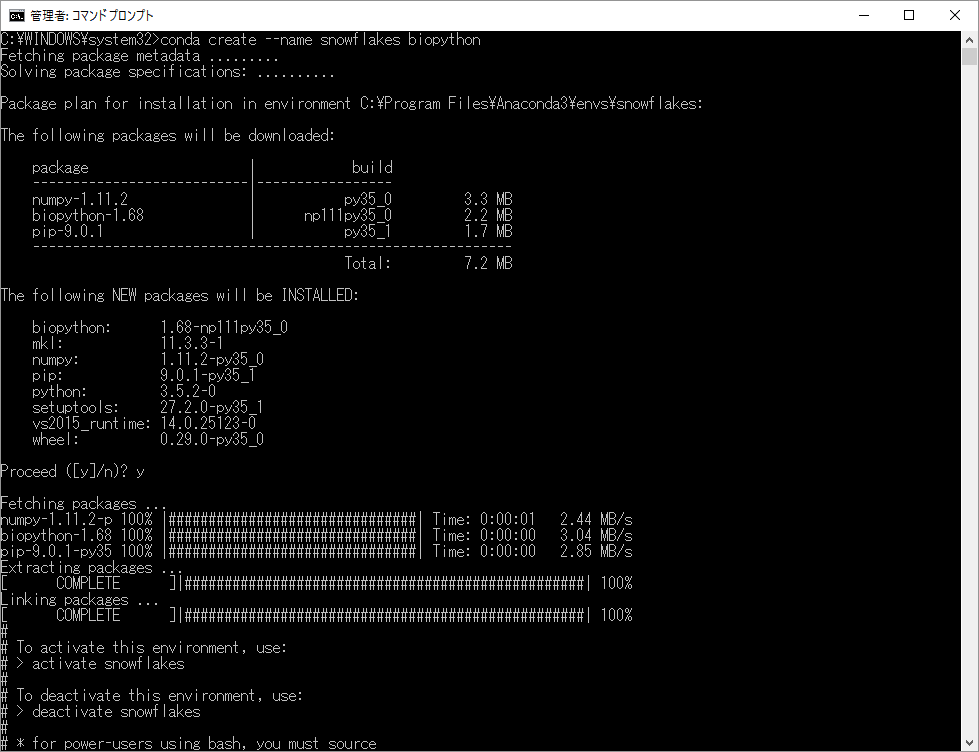
Task: Click the empty scrollbar track below the thumb
Action: click(x=969, y=400)
